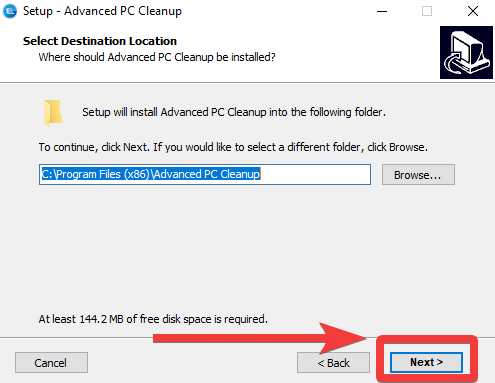Close the Setup window with the X

tap(473, 11)
